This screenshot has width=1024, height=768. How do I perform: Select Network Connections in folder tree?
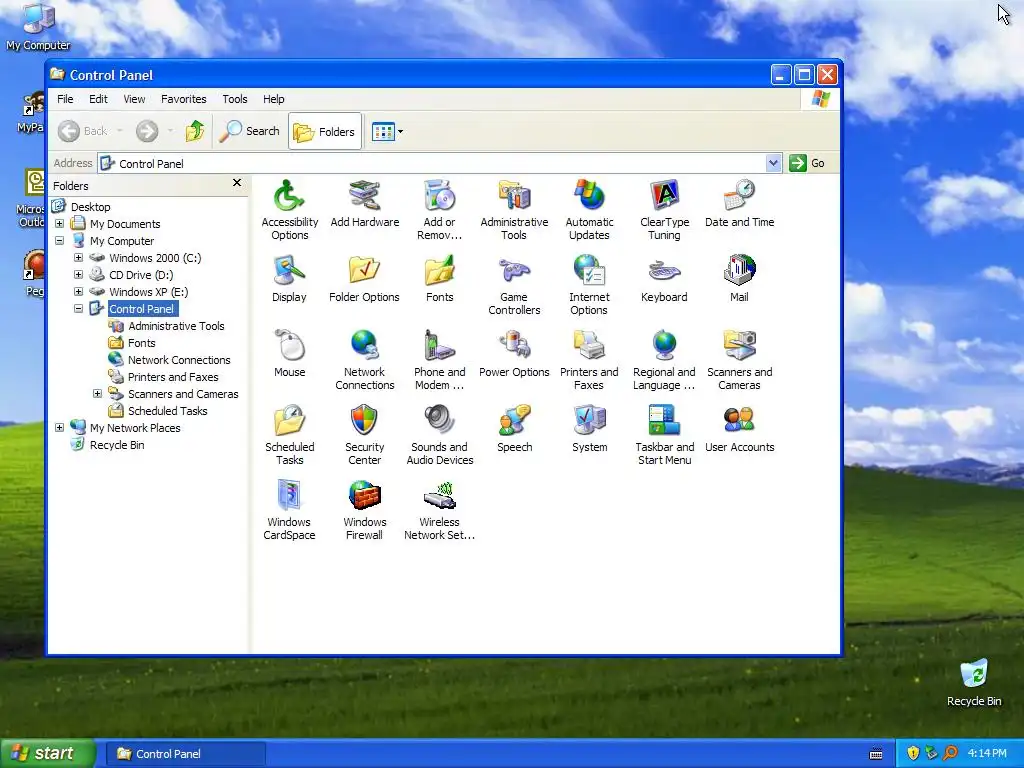pos(179,360)
